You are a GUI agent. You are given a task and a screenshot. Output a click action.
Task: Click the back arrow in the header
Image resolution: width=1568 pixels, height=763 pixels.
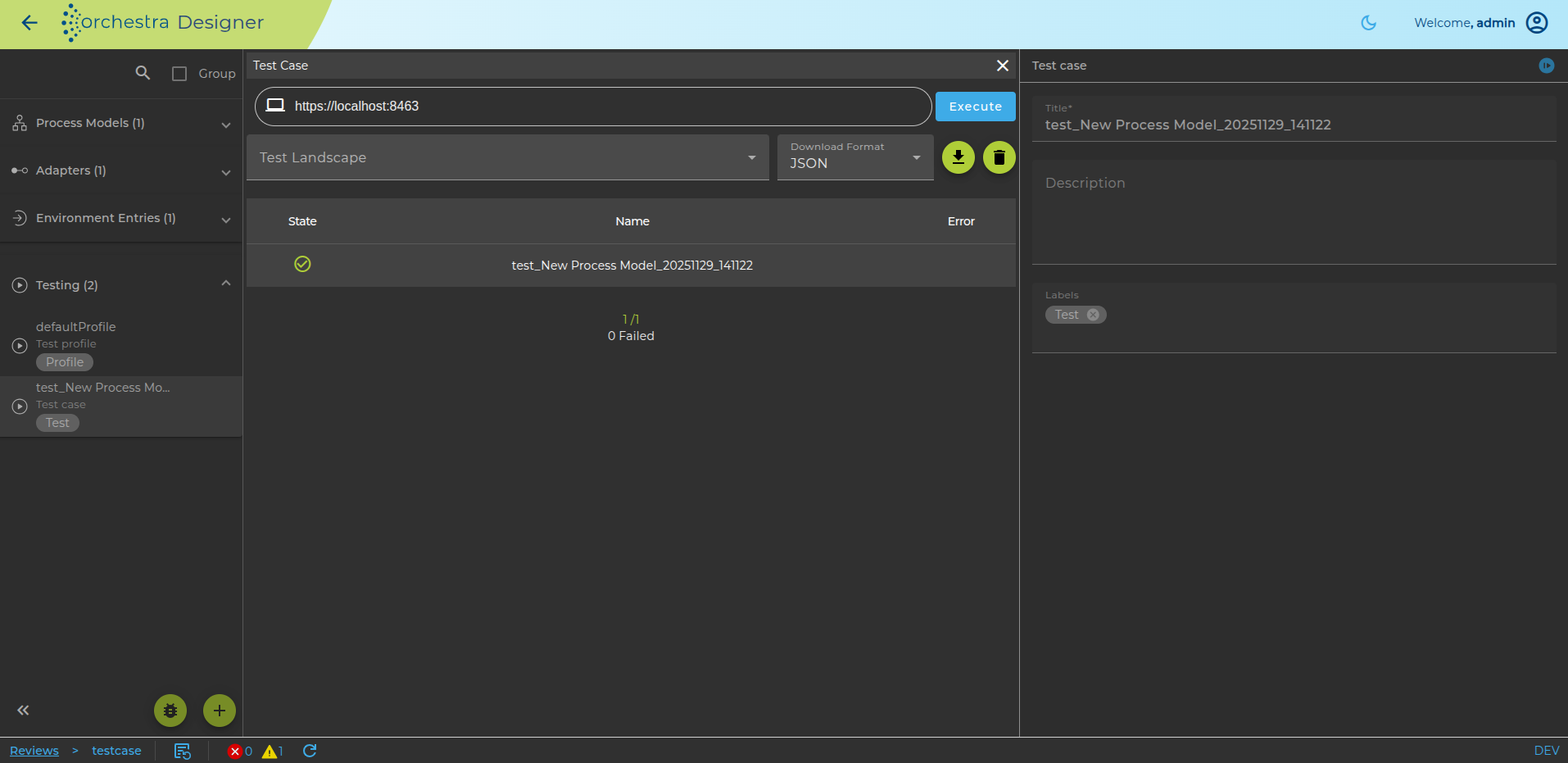point(29,23)
